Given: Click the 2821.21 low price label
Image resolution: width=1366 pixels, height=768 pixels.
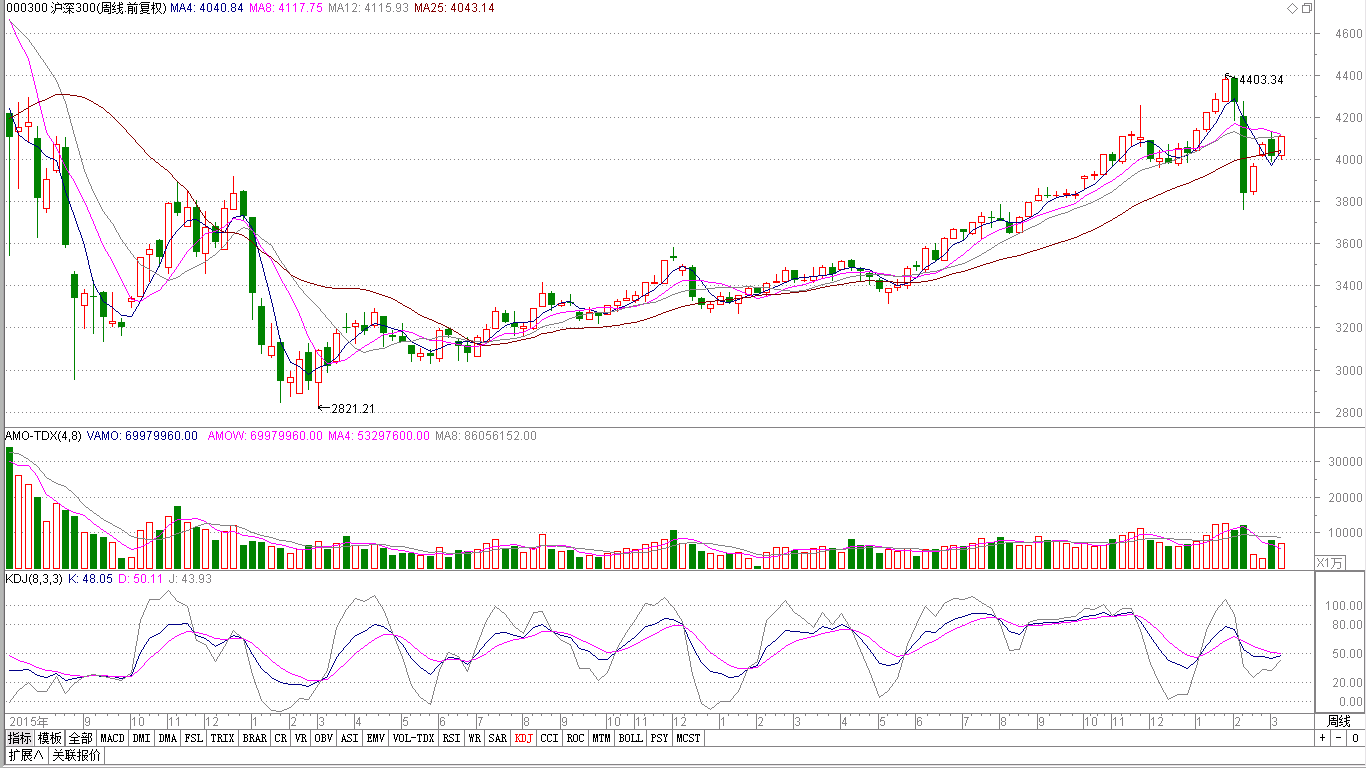Looking at the screenshot, I should point(353,409).
